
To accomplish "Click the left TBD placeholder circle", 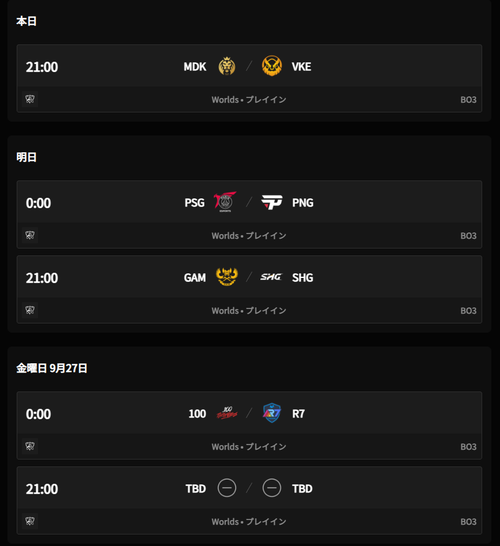I will click(x=227, y=488).
